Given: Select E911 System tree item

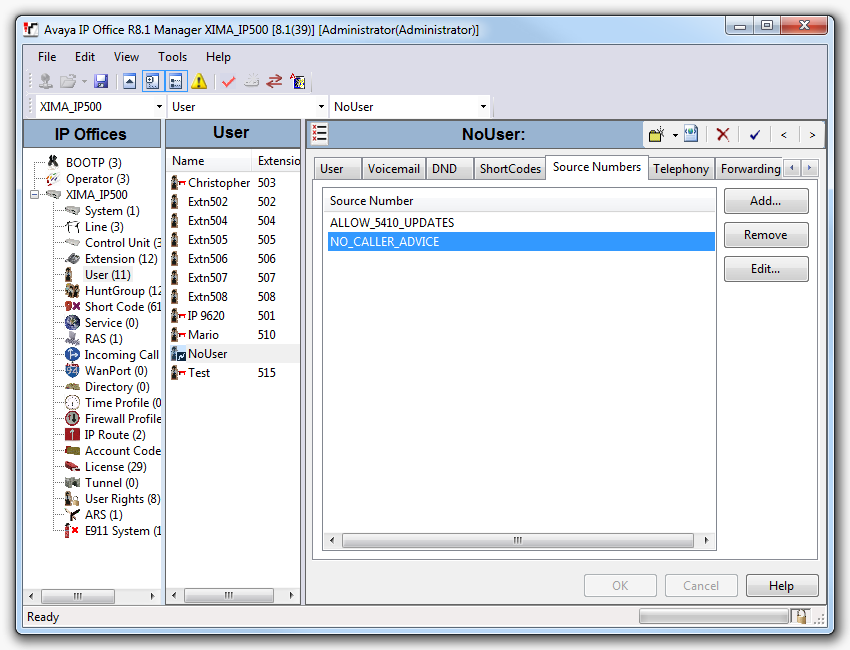Looking at the screenshot, I should 123,531.
